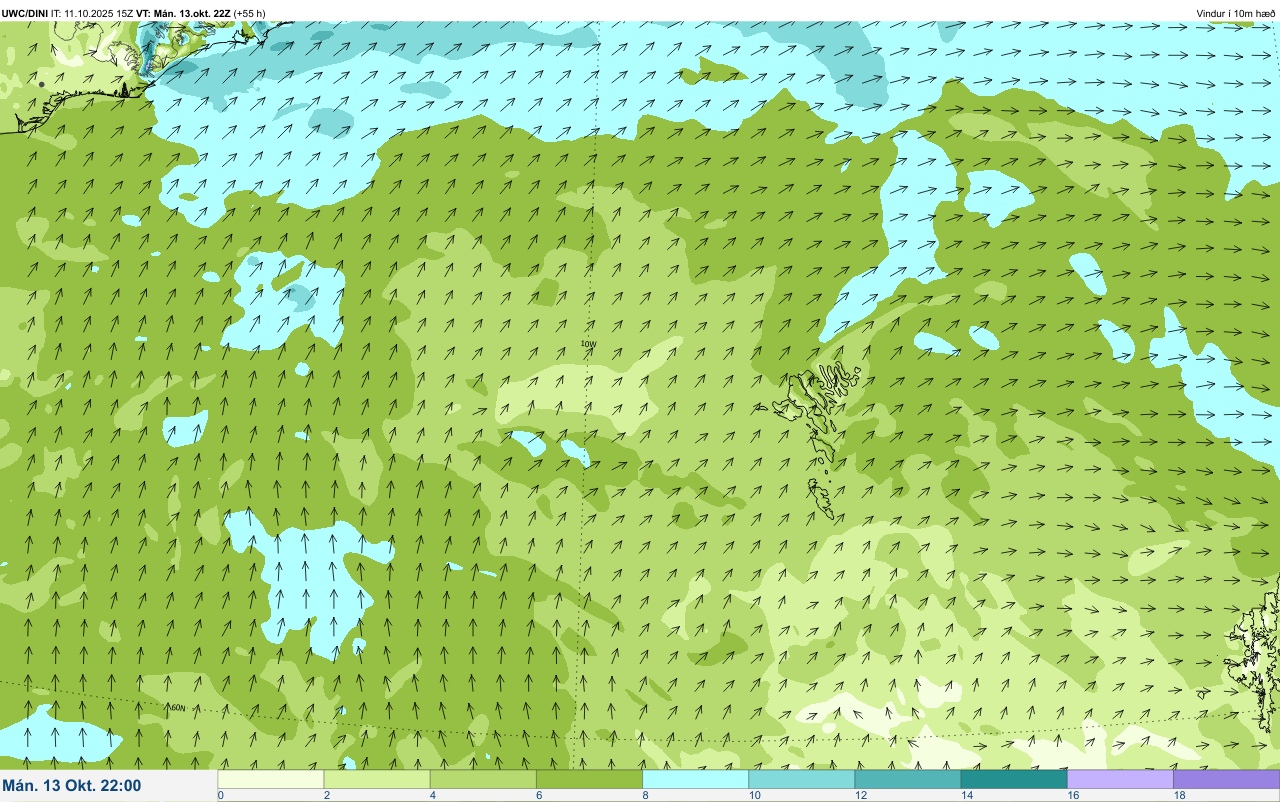Click the 2–4 m/s light green legend swatch
The image size is (1280, 802).
point(377,779)
